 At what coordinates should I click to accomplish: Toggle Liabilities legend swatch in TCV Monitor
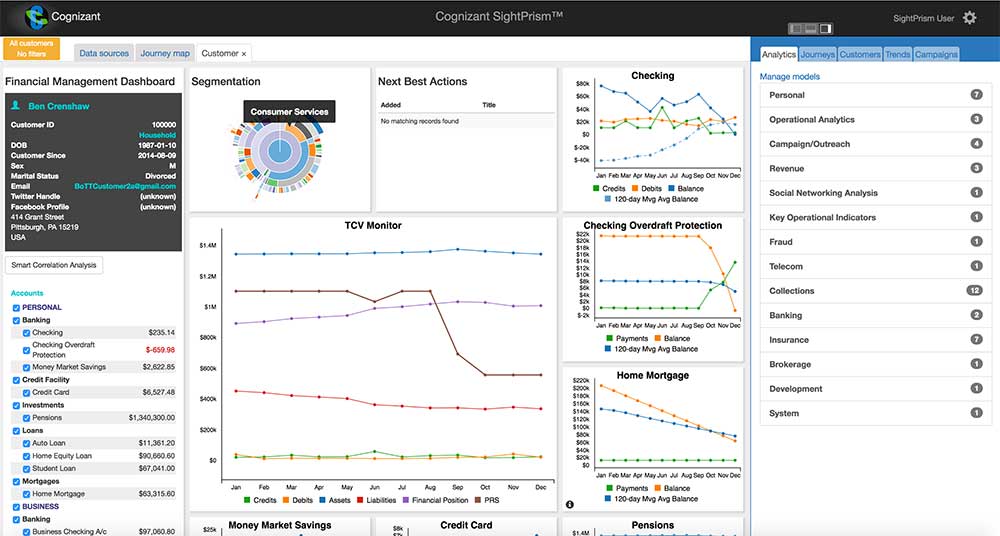[360, 500]
